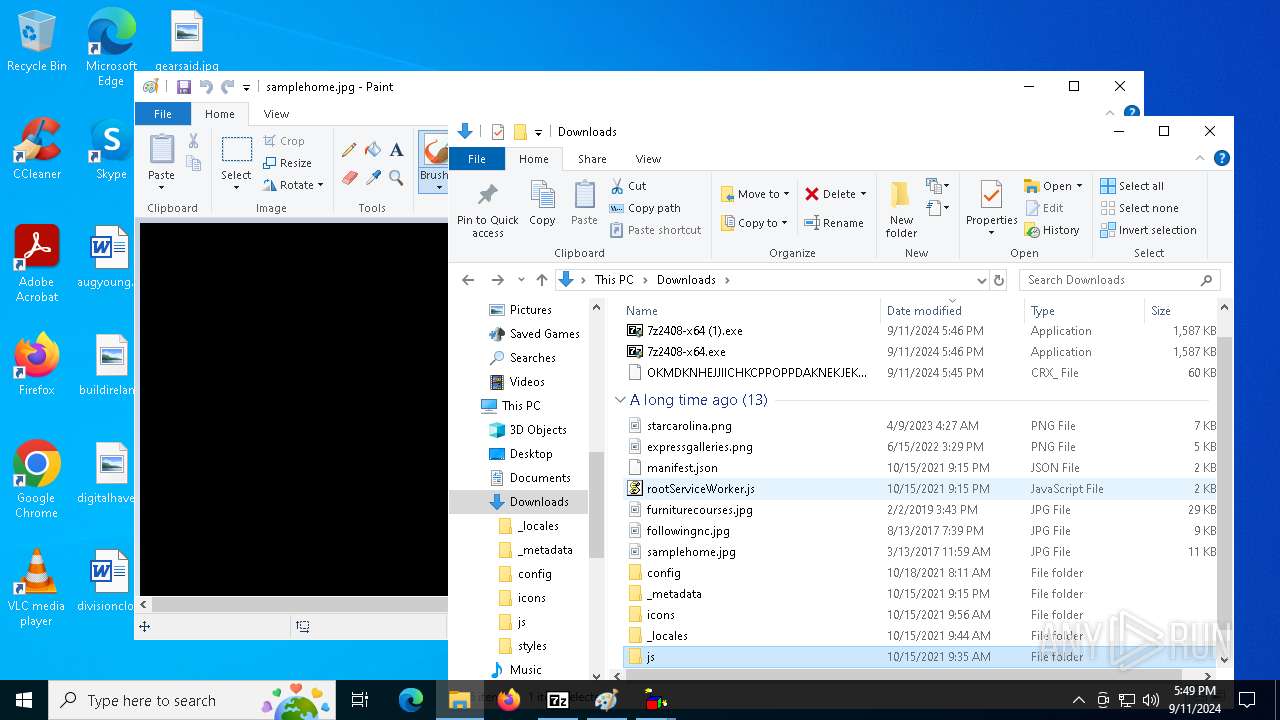
Task: Click the New folder icon
Action: click(901, 209)
